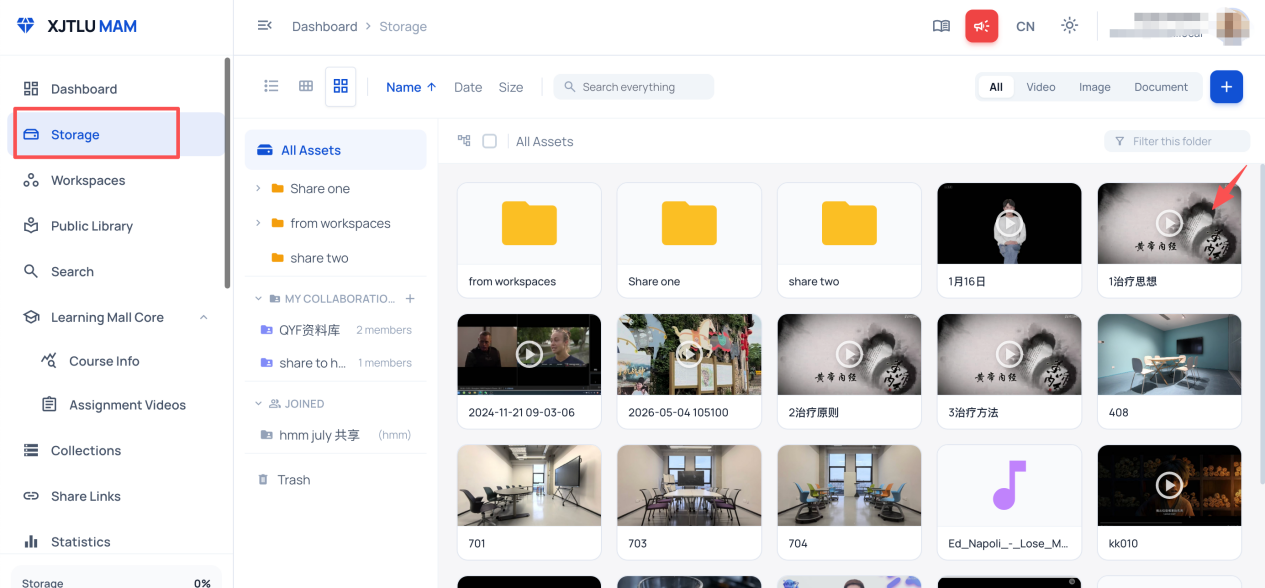Sort assets by Size
The width and height of the screenshot is (1265, 588).
pyautogui.click(x=511, y=87)
